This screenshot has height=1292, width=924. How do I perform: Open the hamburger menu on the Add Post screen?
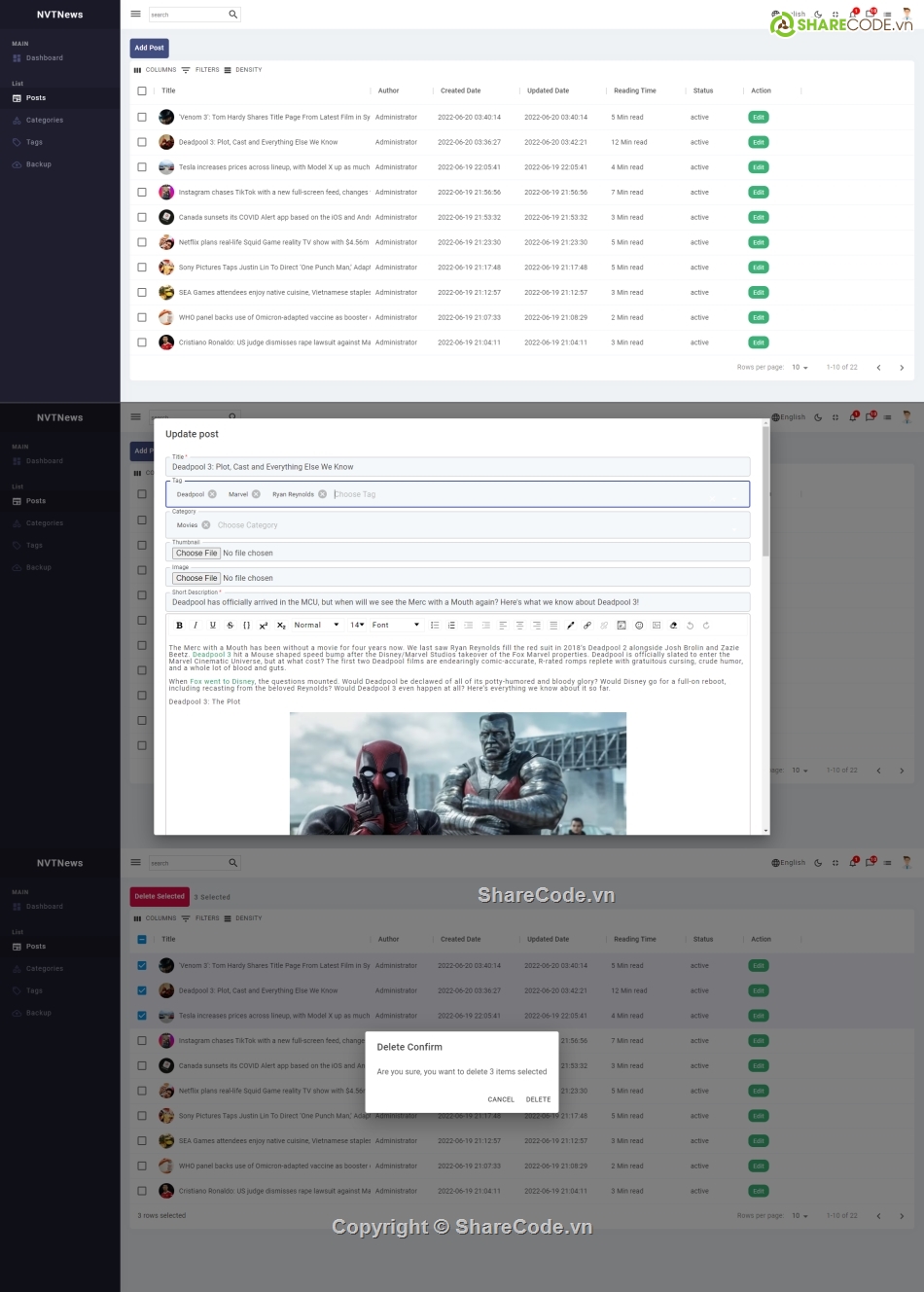(135, 15)
